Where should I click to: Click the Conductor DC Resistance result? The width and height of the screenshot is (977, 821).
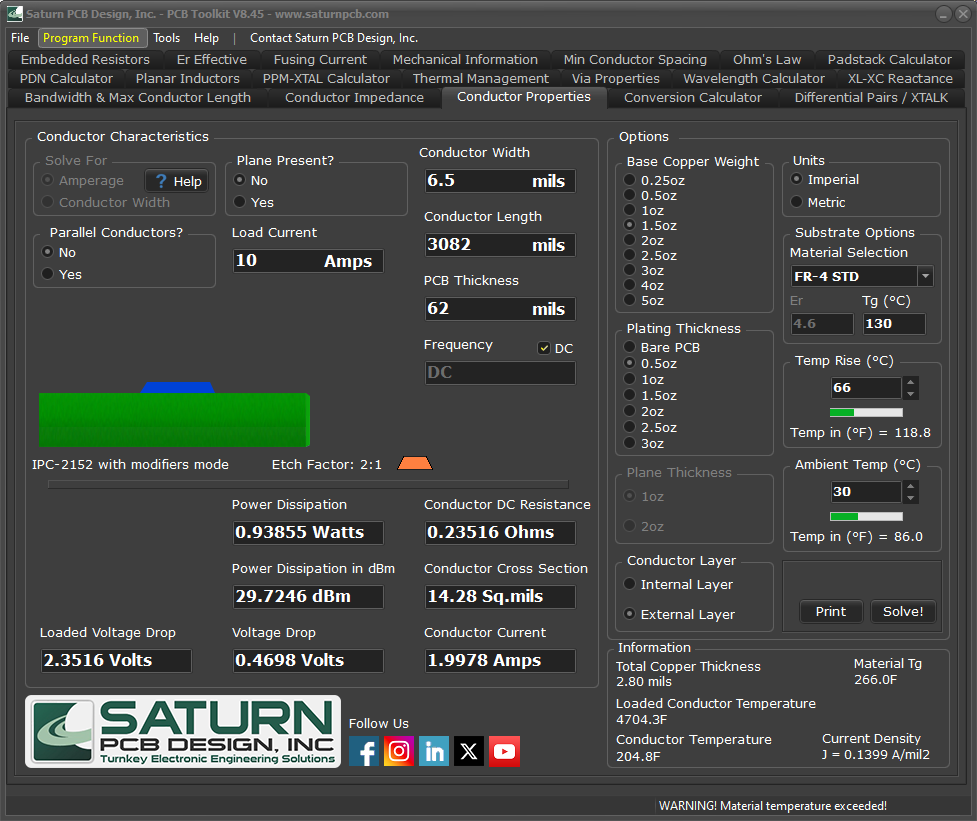coord(500,533)
